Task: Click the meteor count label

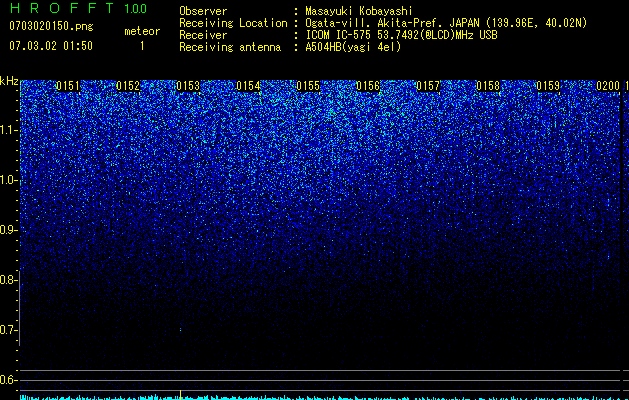Action: pos(142,31)
